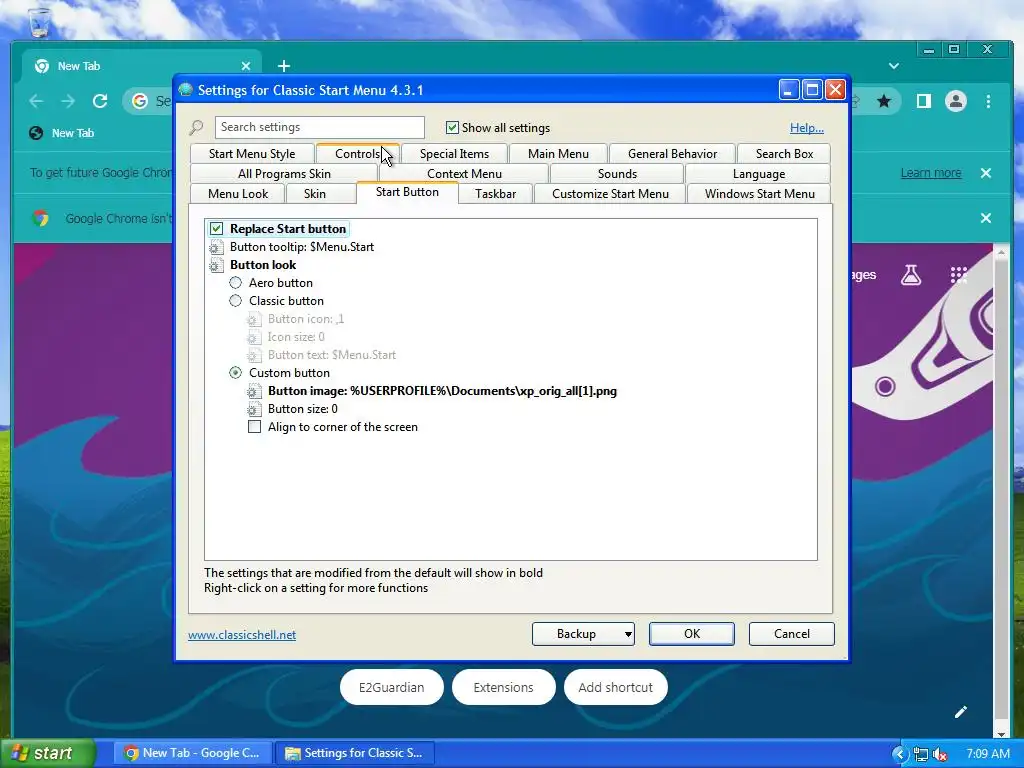Click the muted volume icon in tray

coord(940,754)
